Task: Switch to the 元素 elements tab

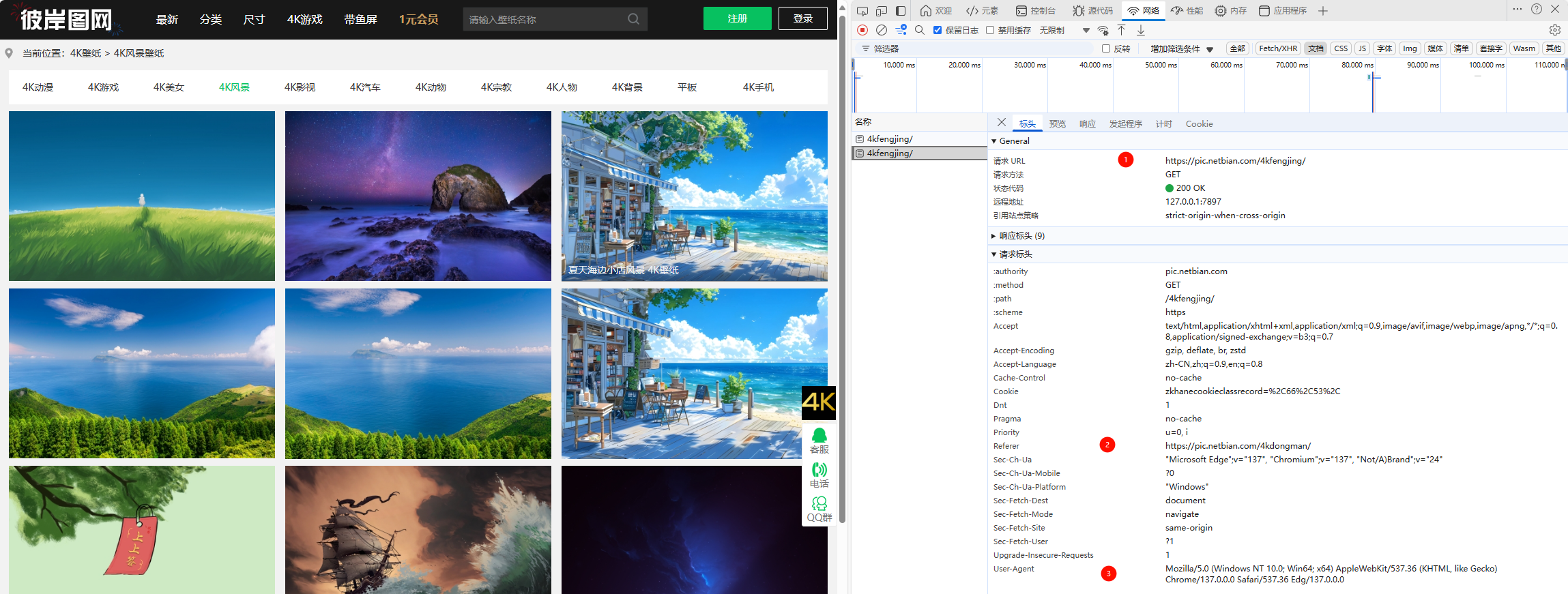Action: (x=983, y=11)
